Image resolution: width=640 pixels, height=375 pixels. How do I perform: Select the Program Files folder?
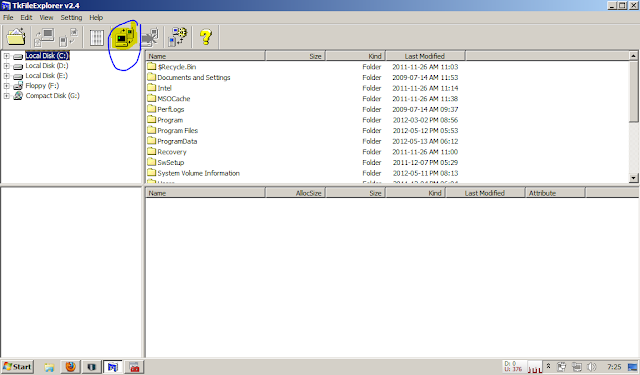[x=178, y=131]
